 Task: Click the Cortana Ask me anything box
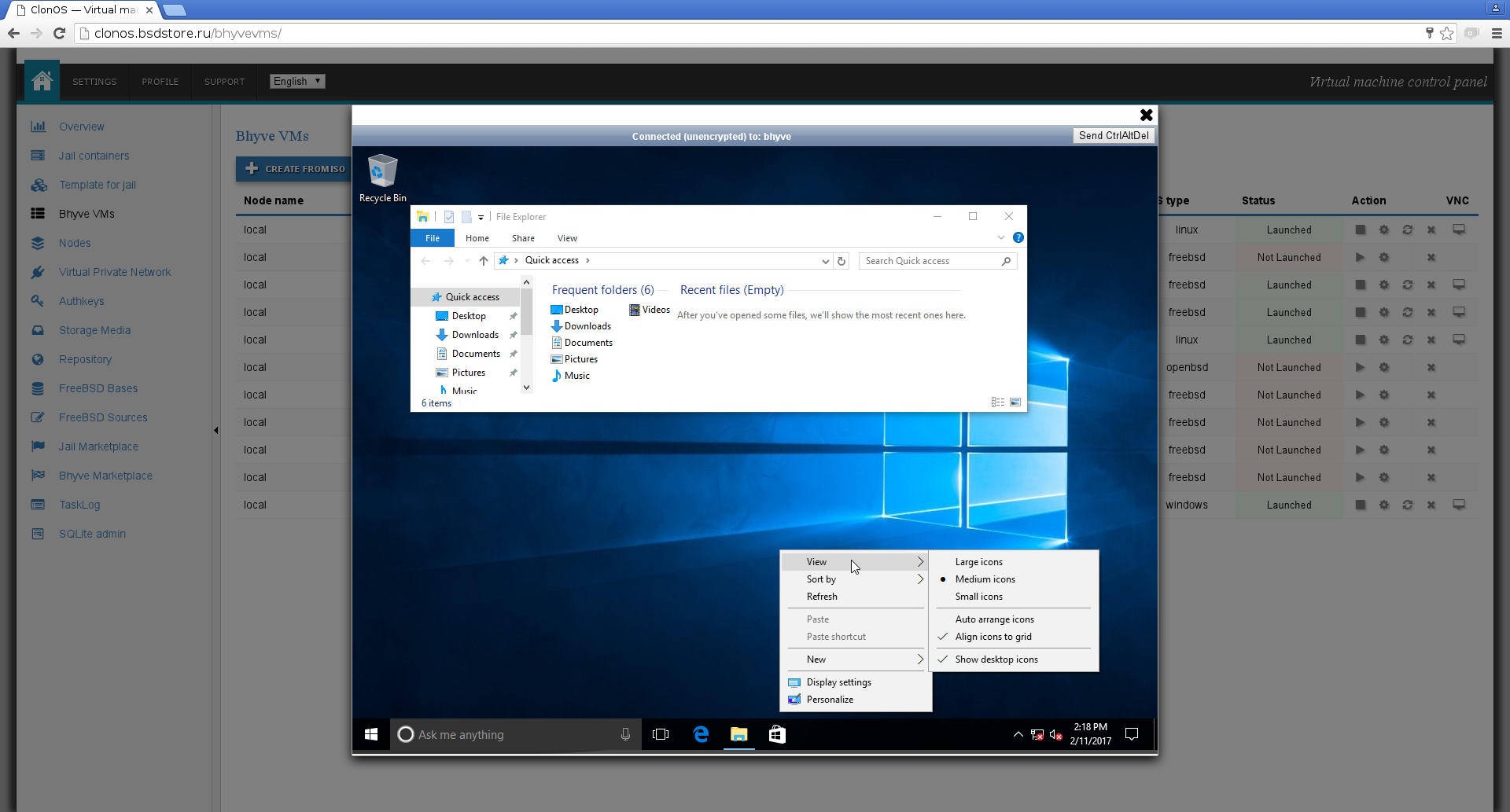[516, 734]
